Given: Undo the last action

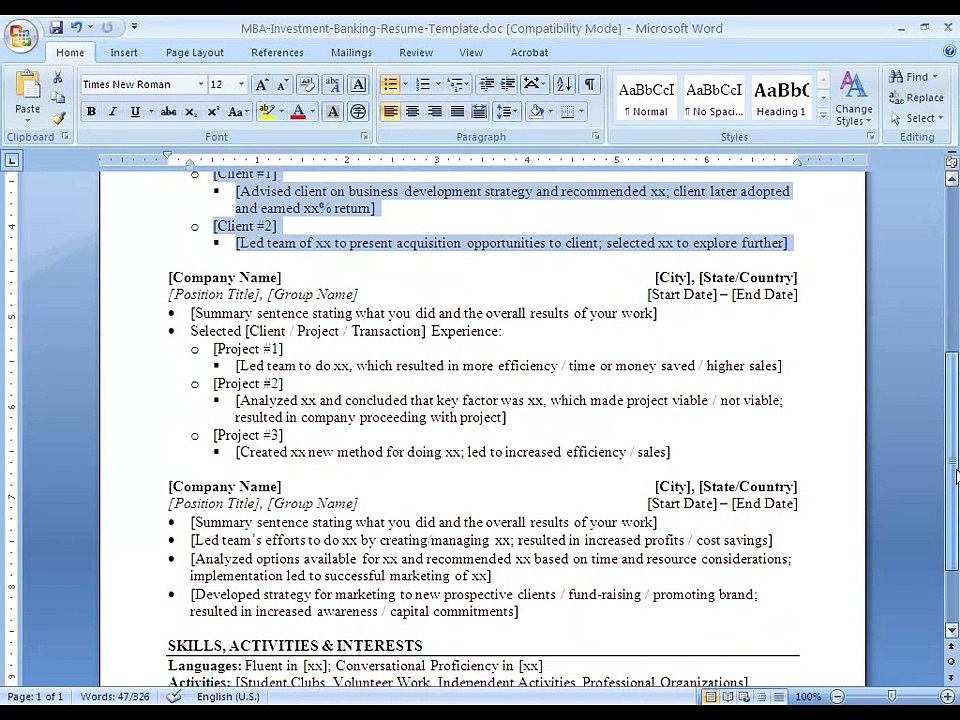Looking at the screenshot, I should (77, 27).
